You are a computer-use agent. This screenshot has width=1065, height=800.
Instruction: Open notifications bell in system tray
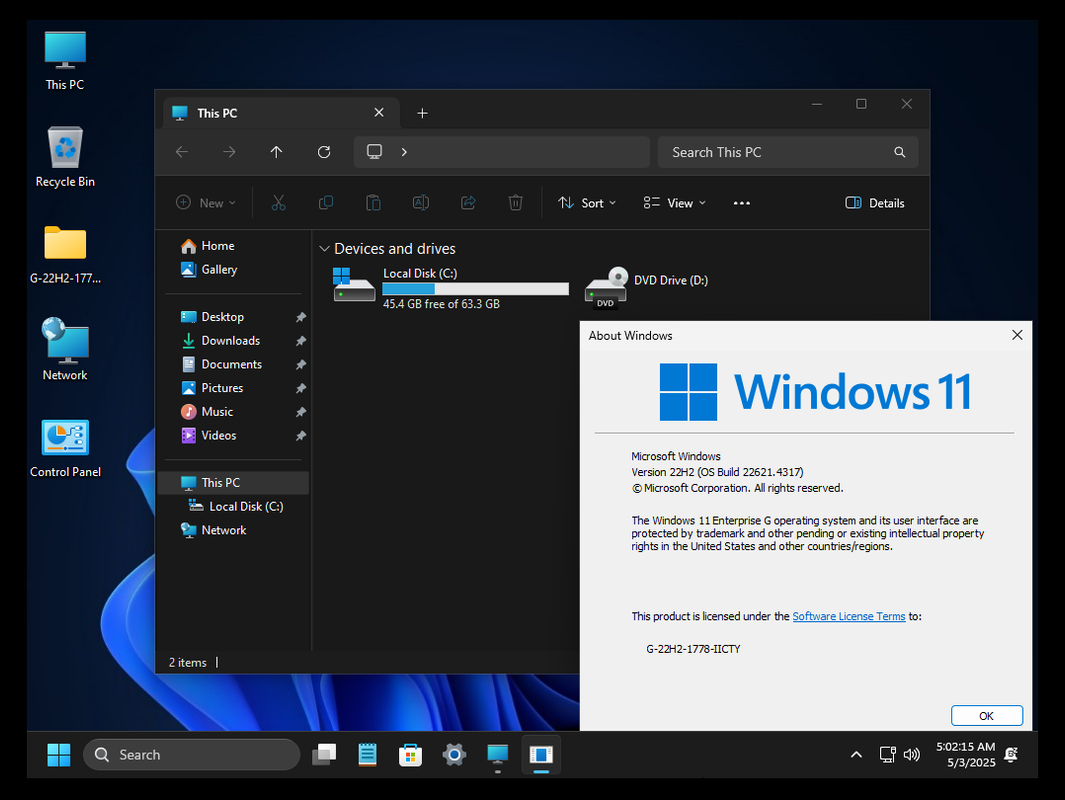(x=1011, y=754)
